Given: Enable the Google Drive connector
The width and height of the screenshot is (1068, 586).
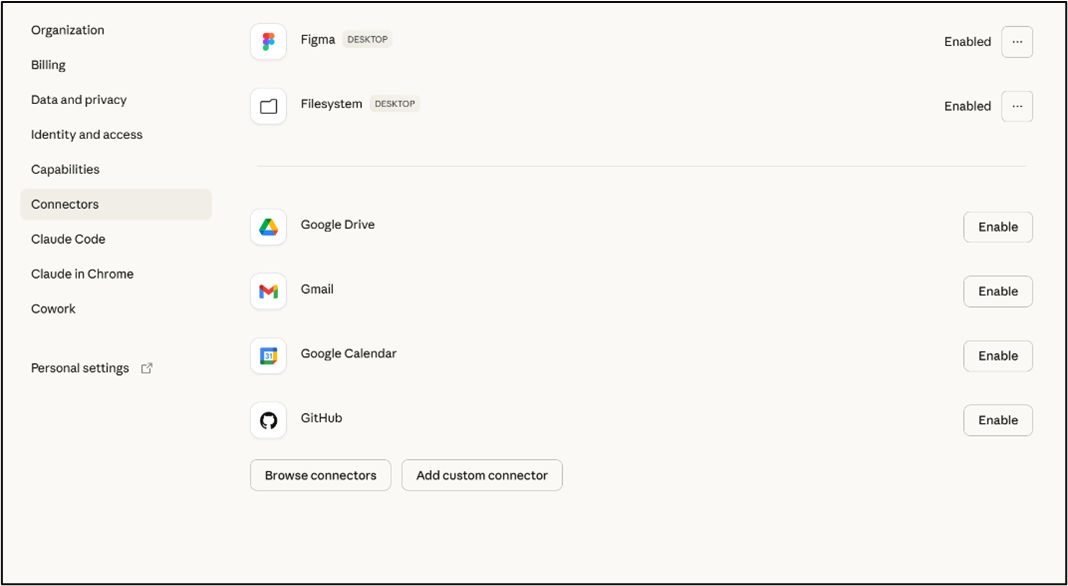Looking at the screenshot, I should (x=997, y=227).
